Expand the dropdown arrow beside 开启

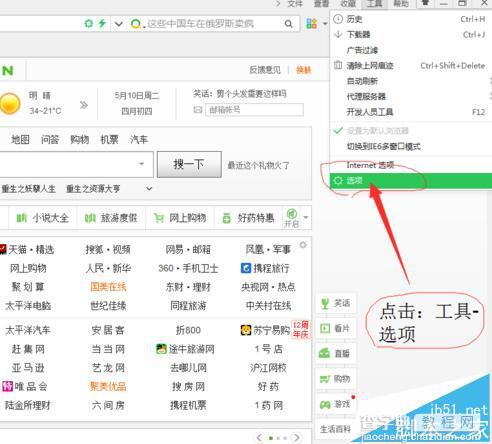(306, 217)
